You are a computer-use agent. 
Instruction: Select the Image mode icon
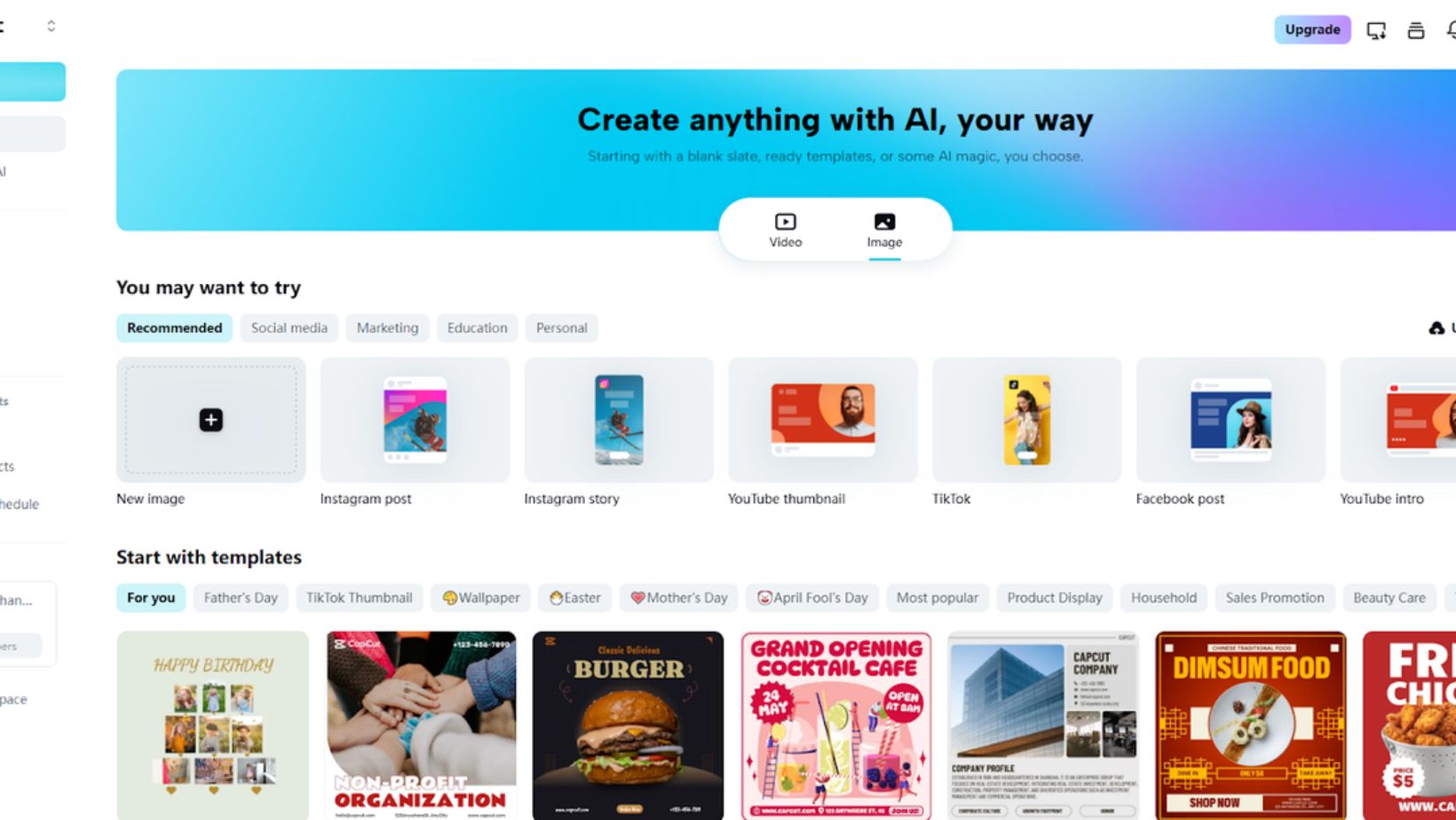[x=884, y=222]
